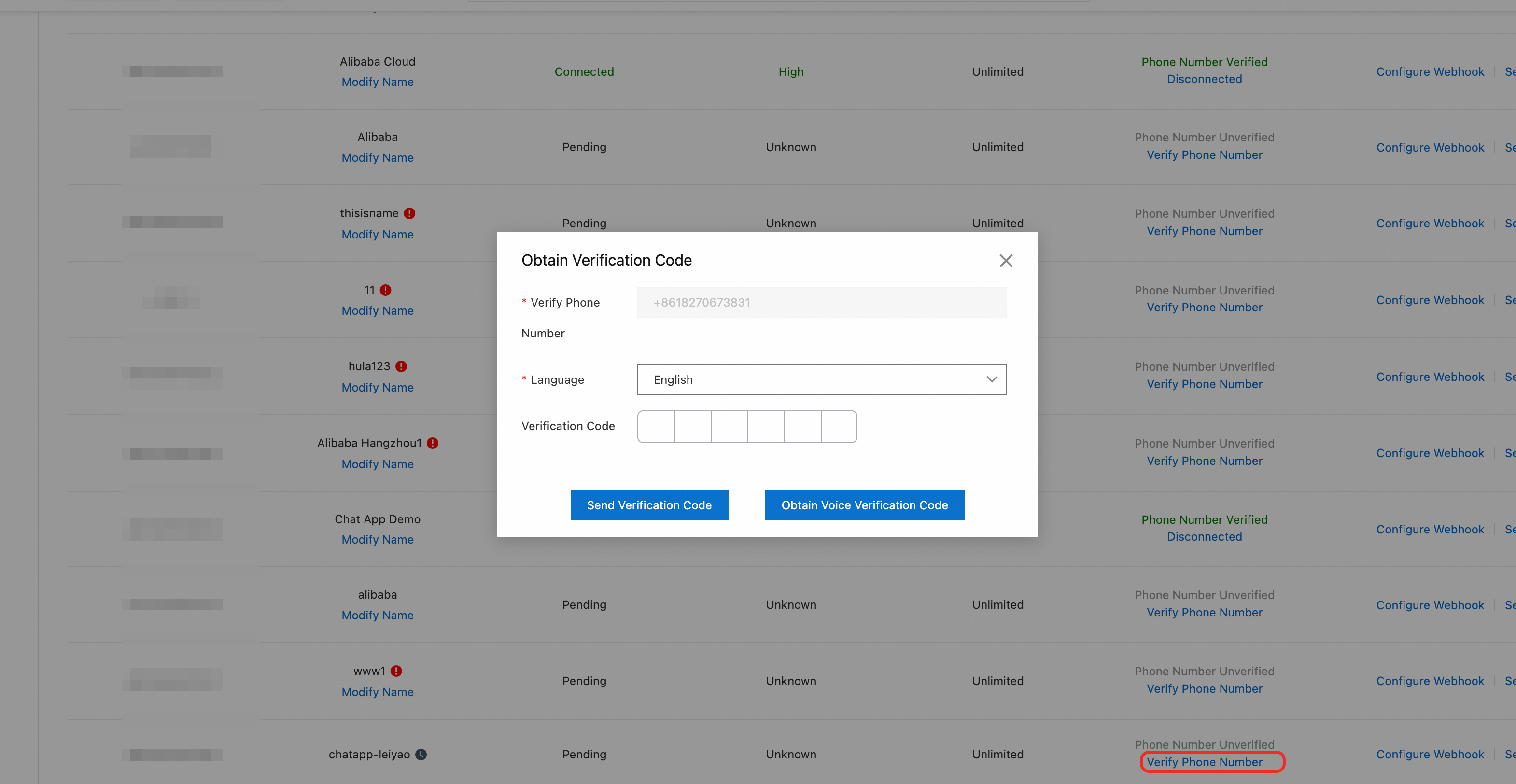Click Modify Name under Alibaba Cloud
This screenshot has width=1516, height=784.
tap(377, 83)
